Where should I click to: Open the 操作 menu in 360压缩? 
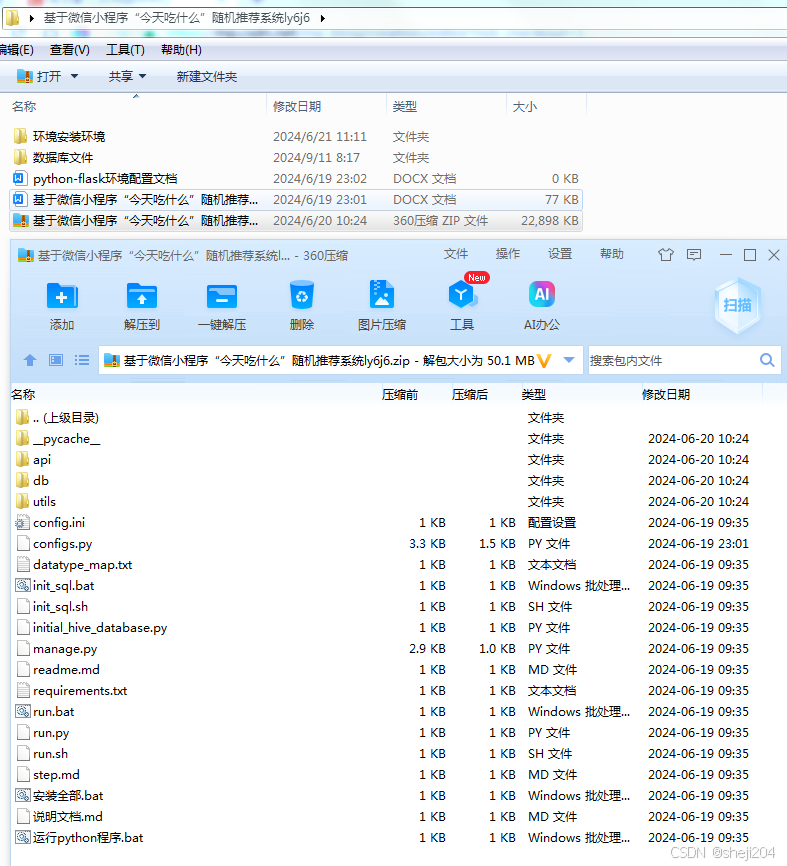(x=508, y=254)
